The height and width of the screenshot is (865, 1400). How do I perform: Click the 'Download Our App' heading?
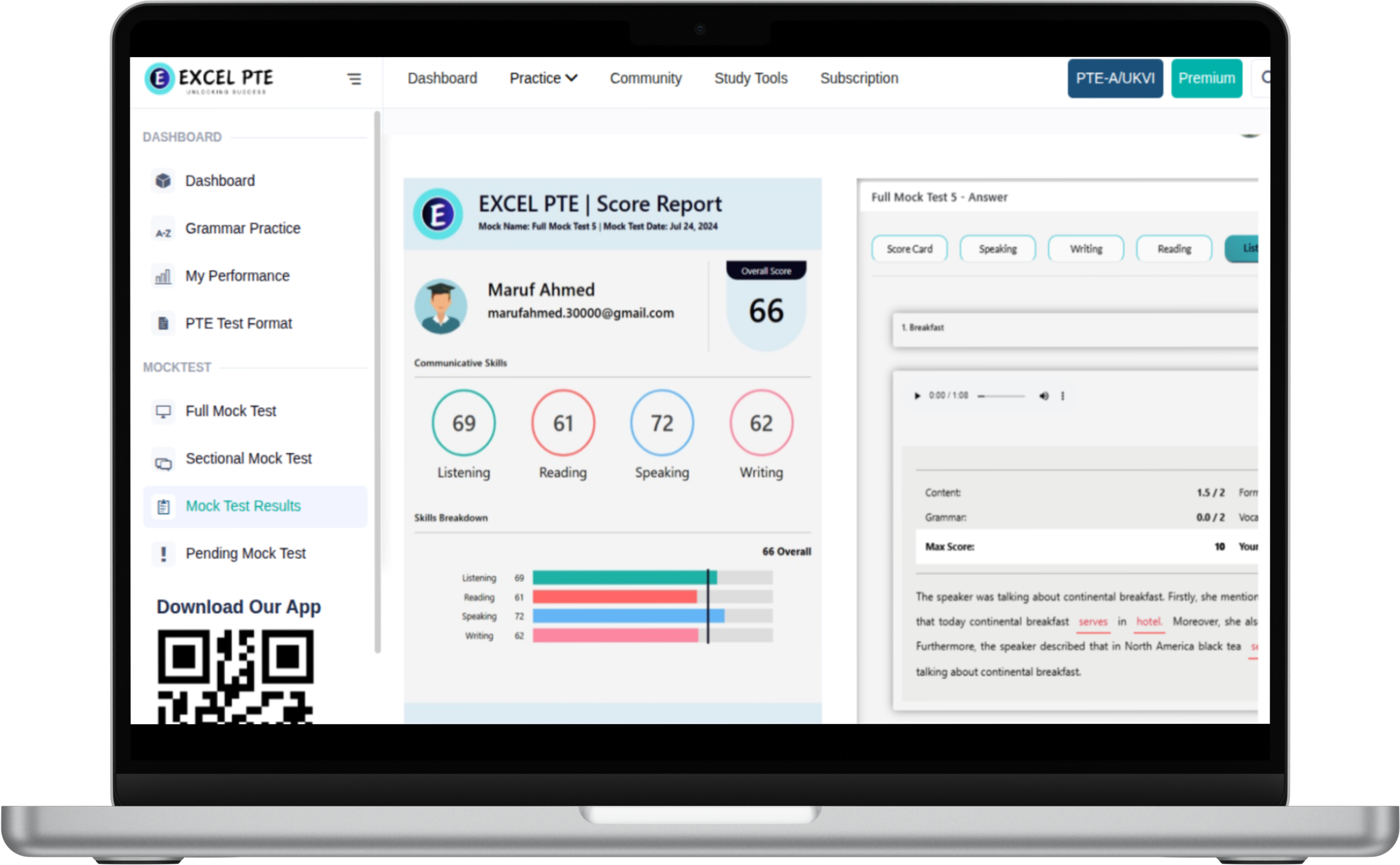(239, 607)
